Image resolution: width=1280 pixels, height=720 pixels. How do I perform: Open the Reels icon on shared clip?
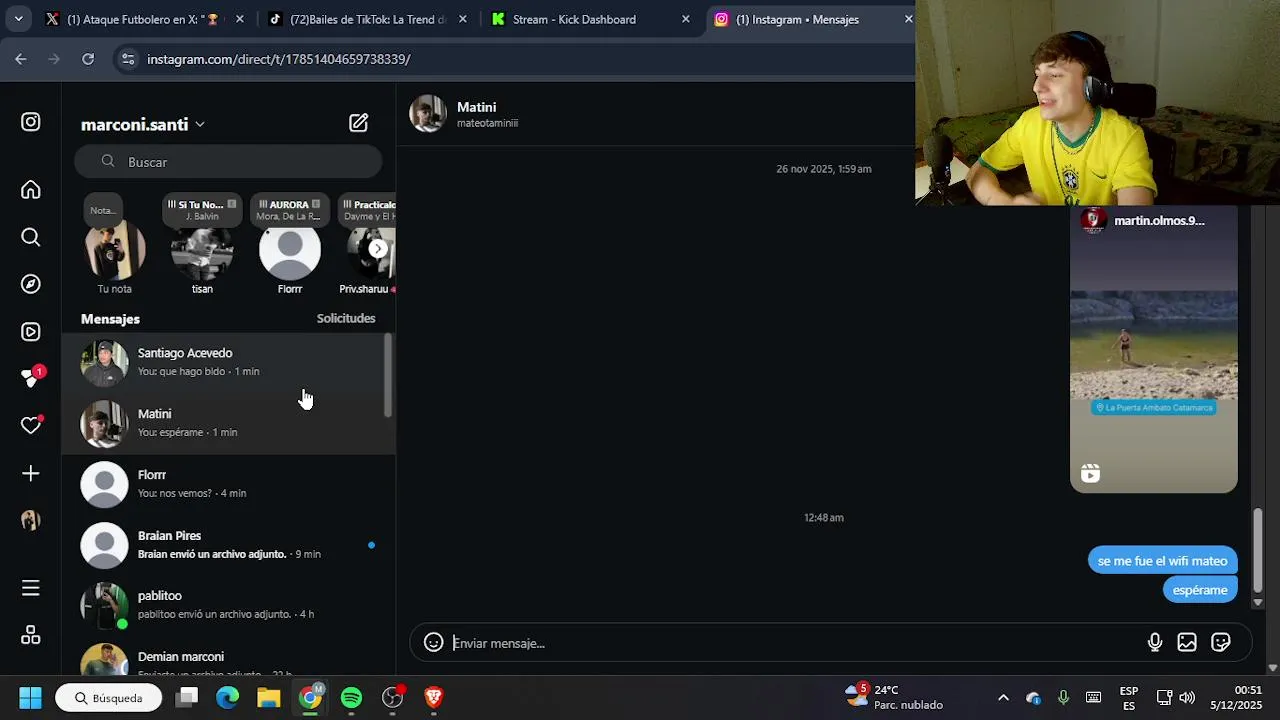[x=1090, y=473]
